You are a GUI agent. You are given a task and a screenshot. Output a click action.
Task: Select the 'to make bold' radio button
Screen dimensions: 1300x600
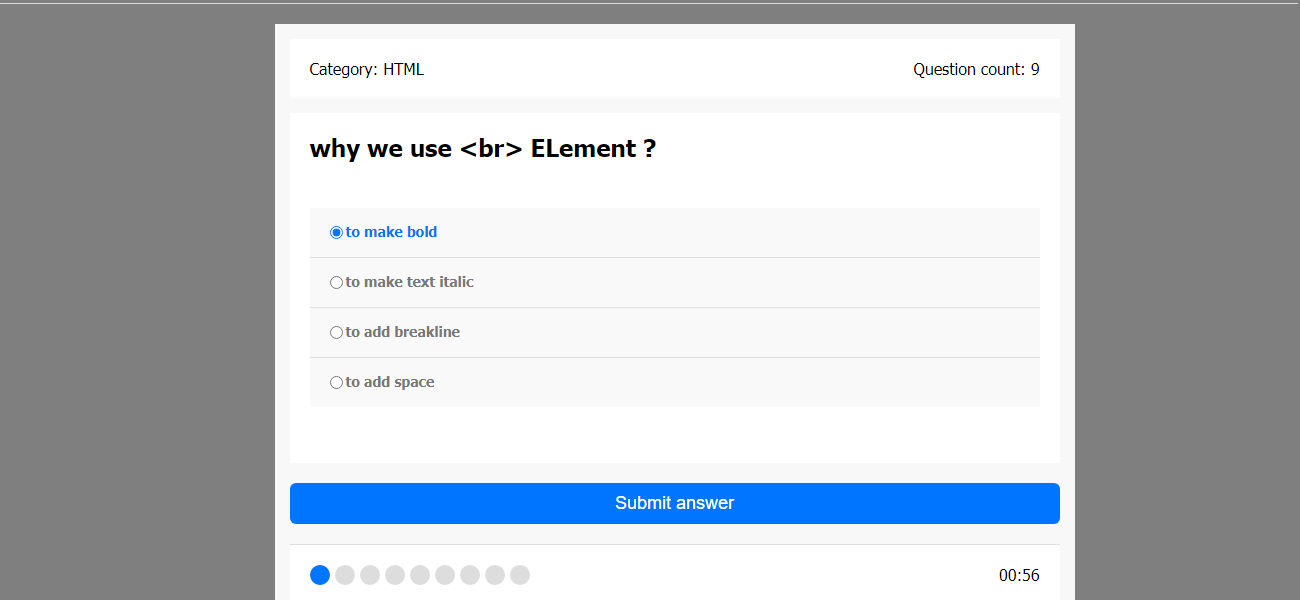(336, 232)
